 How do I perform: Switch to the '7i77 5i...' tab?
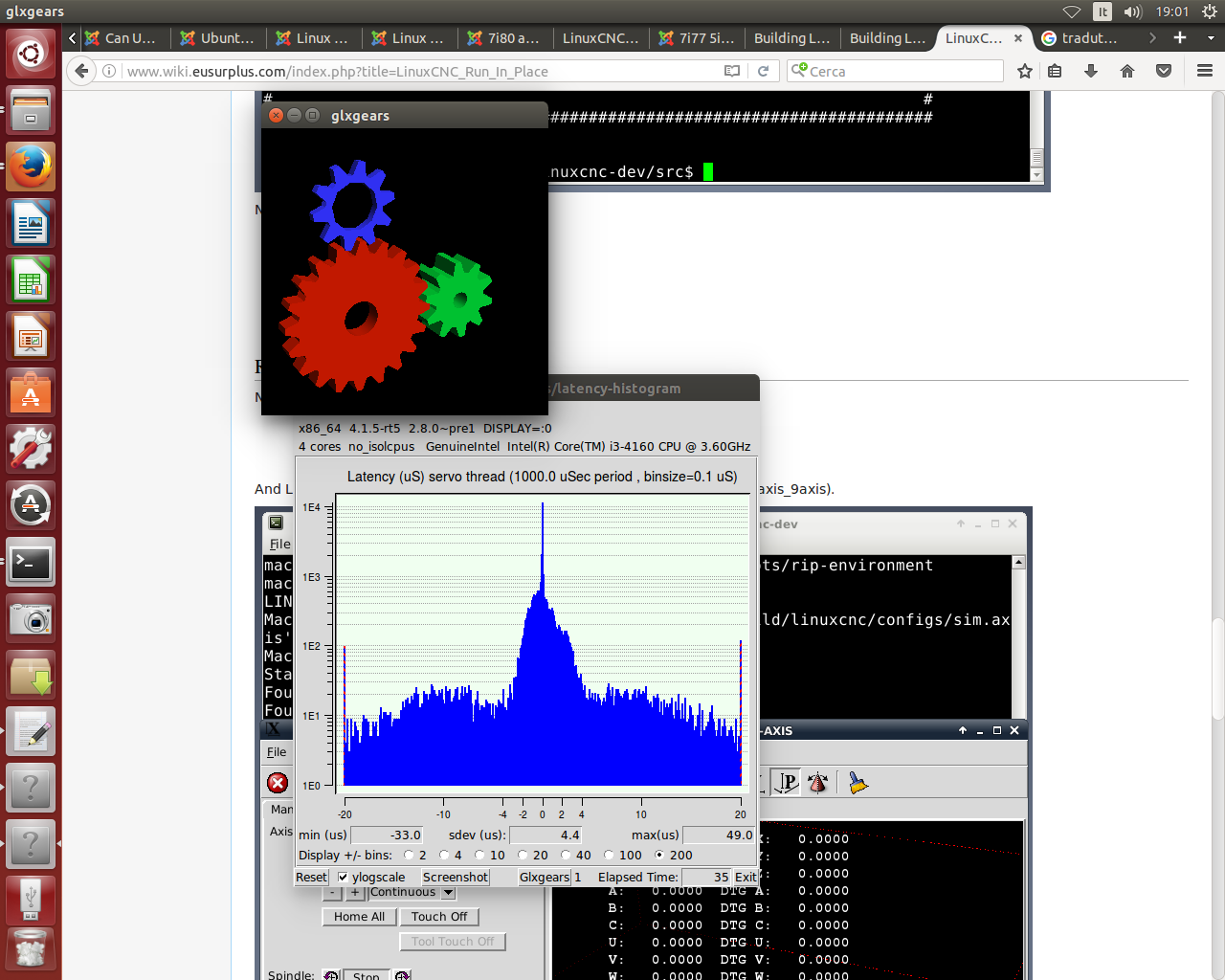pyautogui.click(x=696, y=37)
